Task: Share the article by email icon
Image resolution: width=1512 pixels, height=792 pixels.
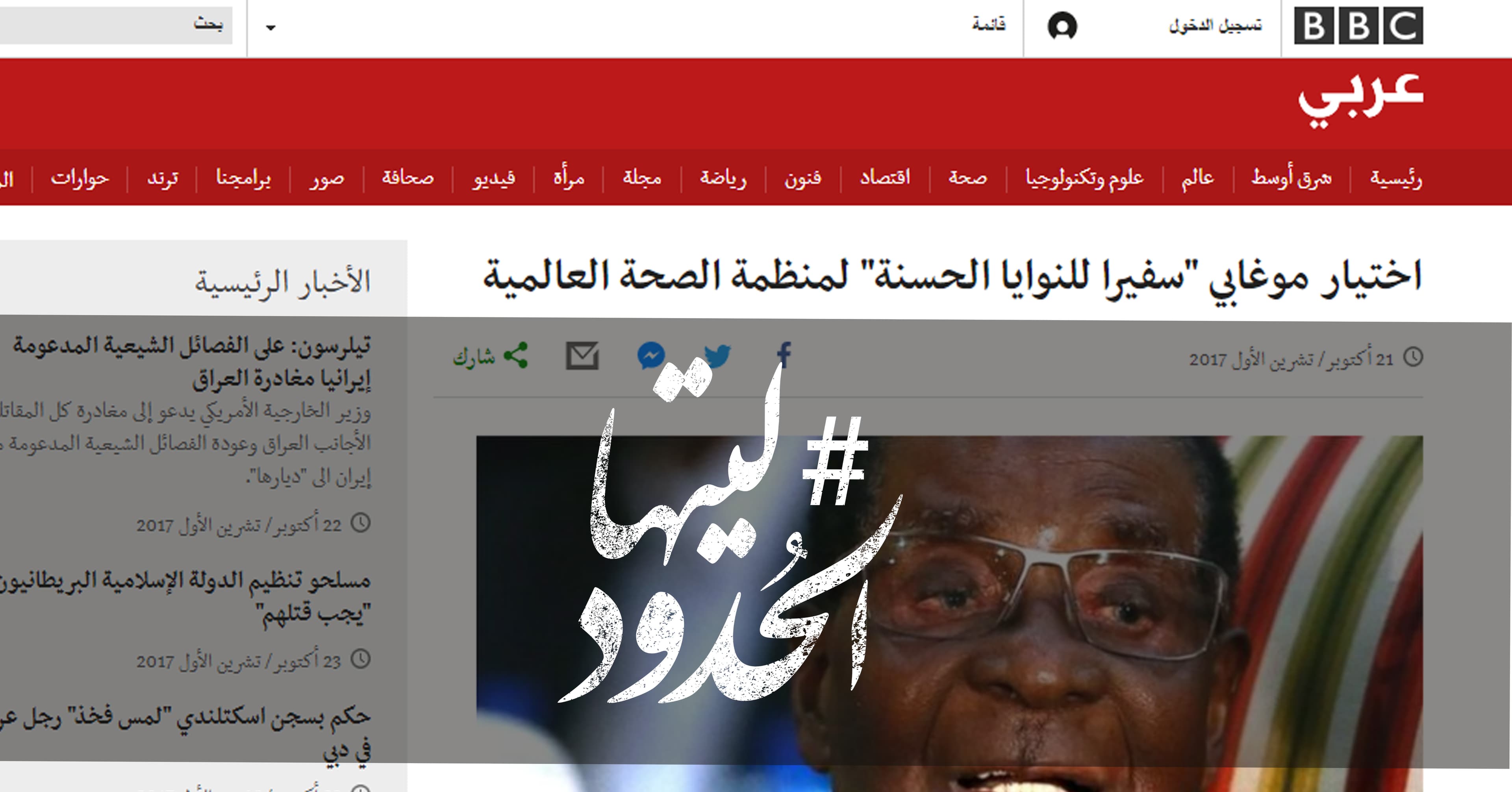Action: click(582, 355)
